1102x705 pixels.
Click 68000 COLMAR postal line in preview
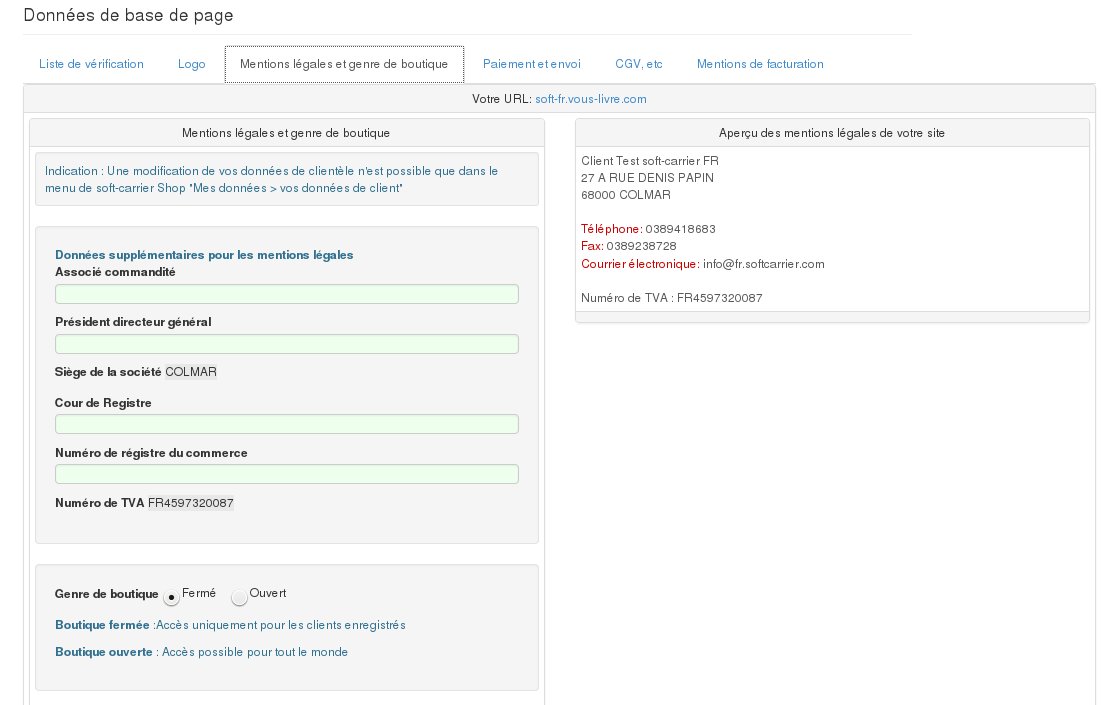pos(625,195)
